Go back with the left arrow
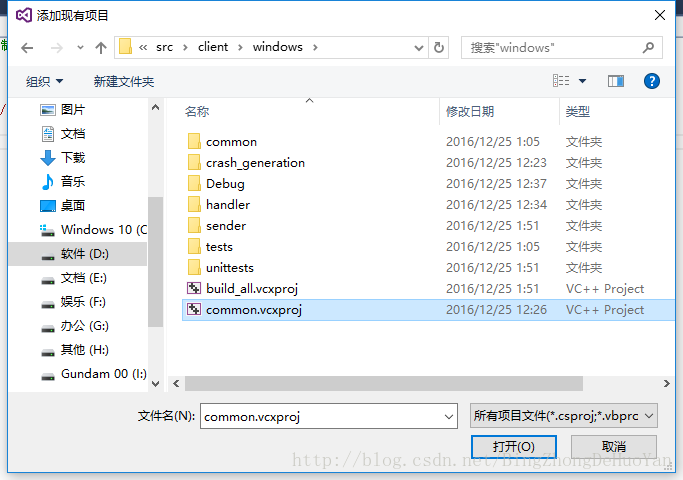Viewport: 683px width, 480px height. tap(27, 47)
